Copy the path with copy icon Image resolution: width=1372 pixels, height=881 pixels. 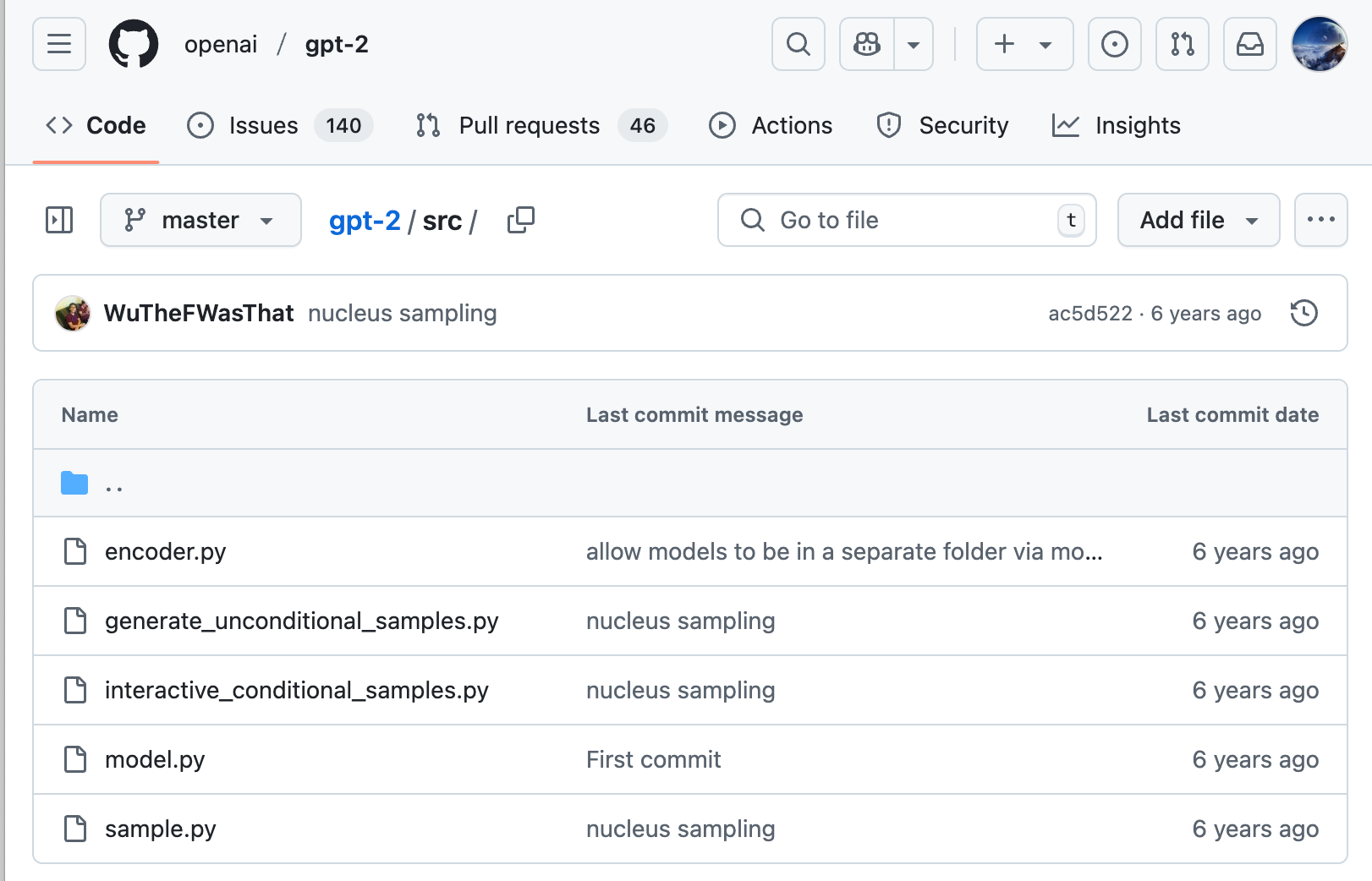tap(521, 220)
